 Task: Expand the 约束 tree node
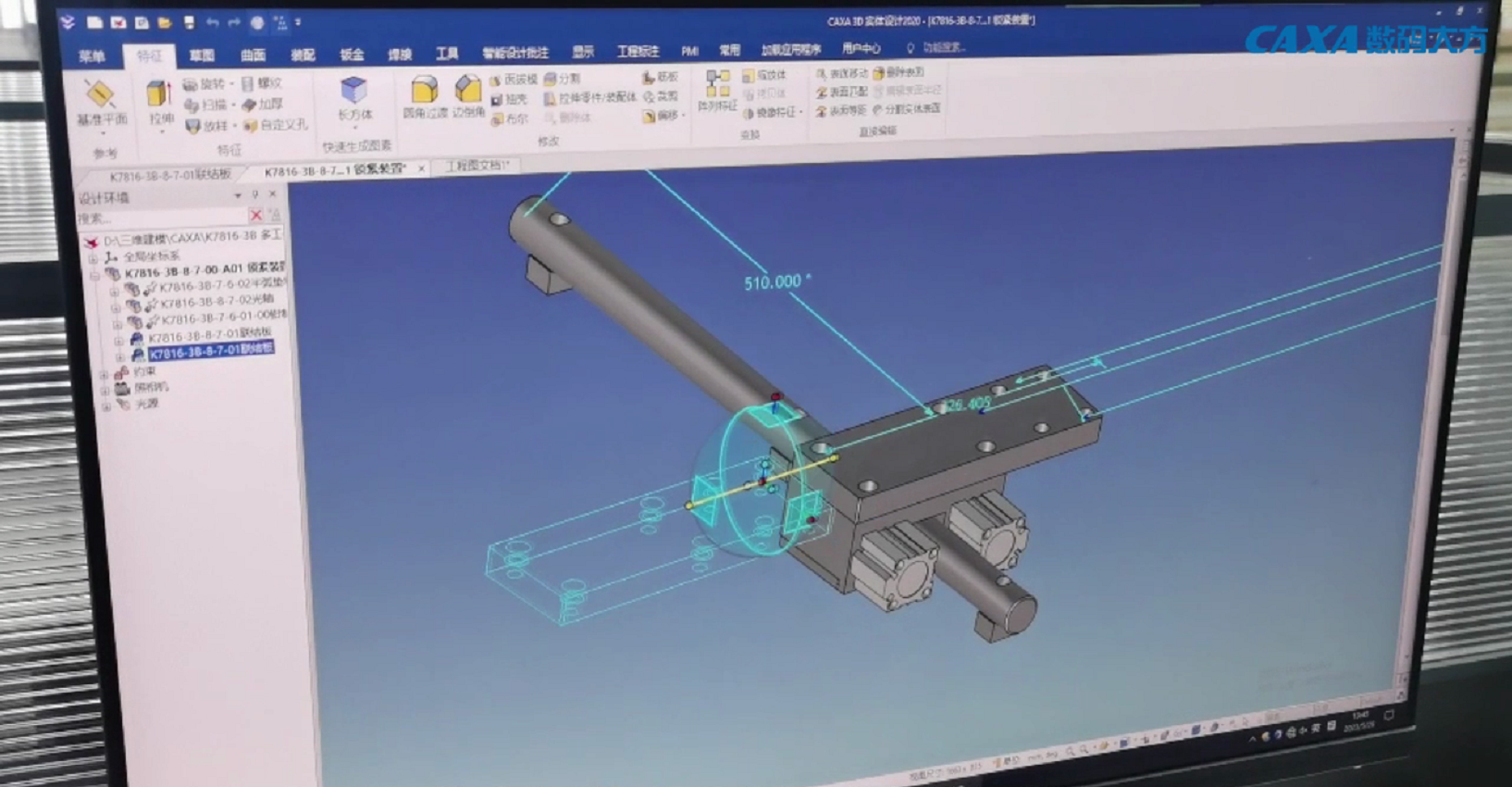pyautogui.click(x=104, y=374)
